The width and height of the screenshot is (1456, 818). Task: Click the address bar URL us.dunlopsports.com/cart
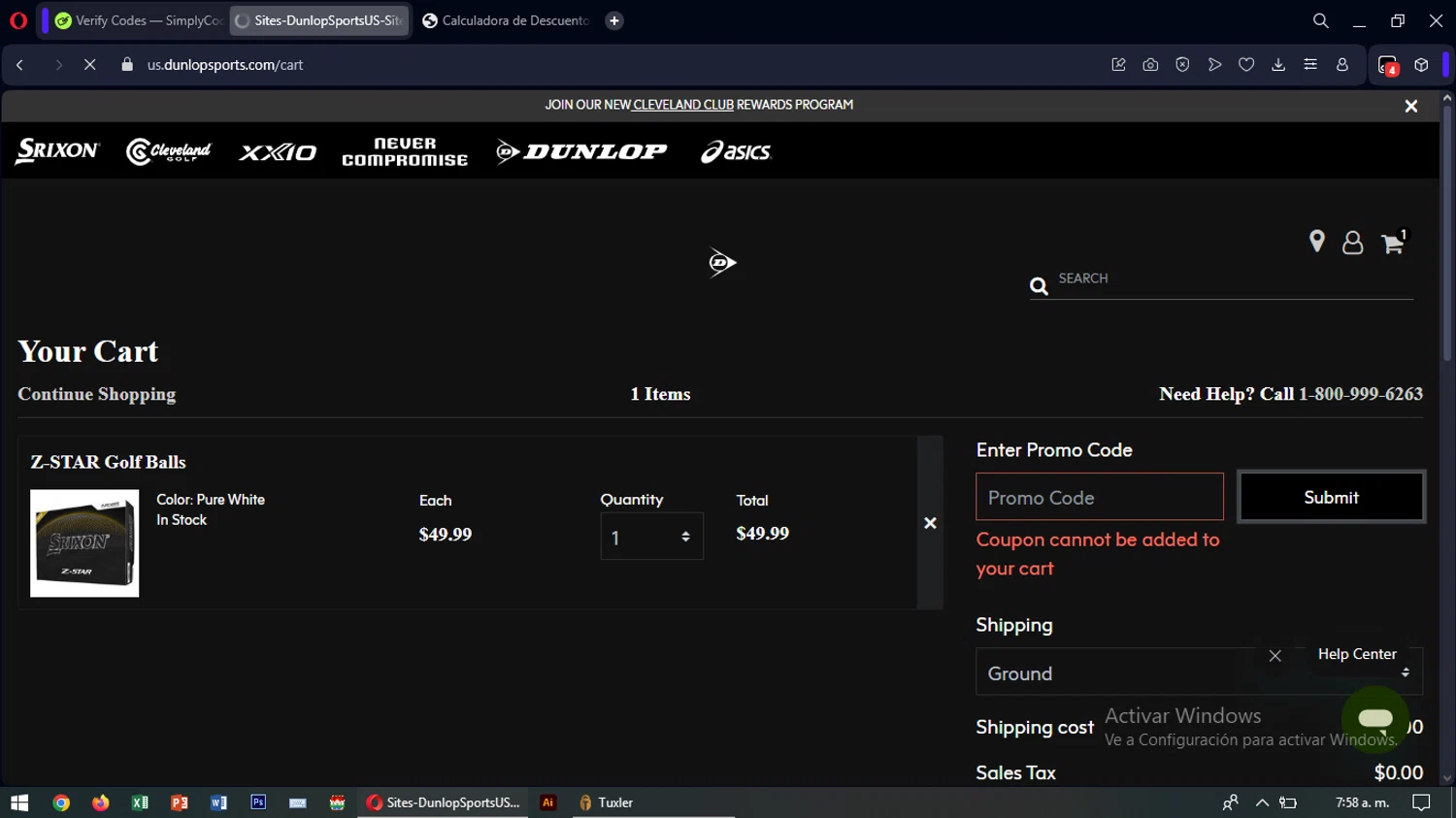coord(225,65)
